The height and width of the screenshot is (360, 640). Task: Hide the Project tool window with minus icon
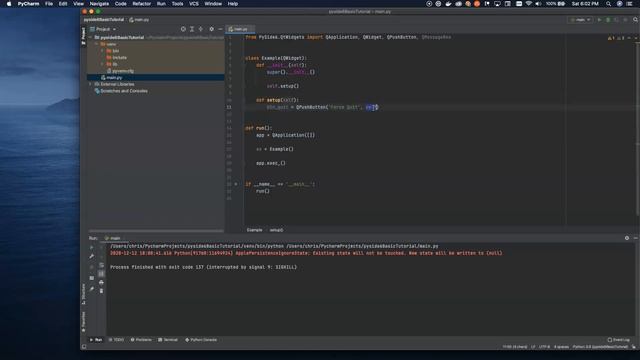[x=220, y=29]
